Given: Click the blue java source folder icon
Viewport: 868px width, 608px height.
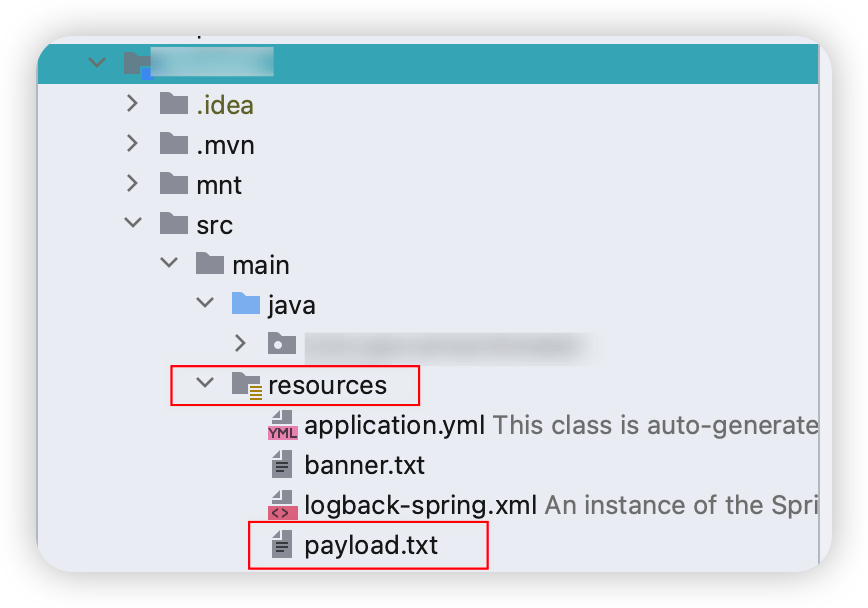Looking at the screenshot, I should [x=246, y=303].
